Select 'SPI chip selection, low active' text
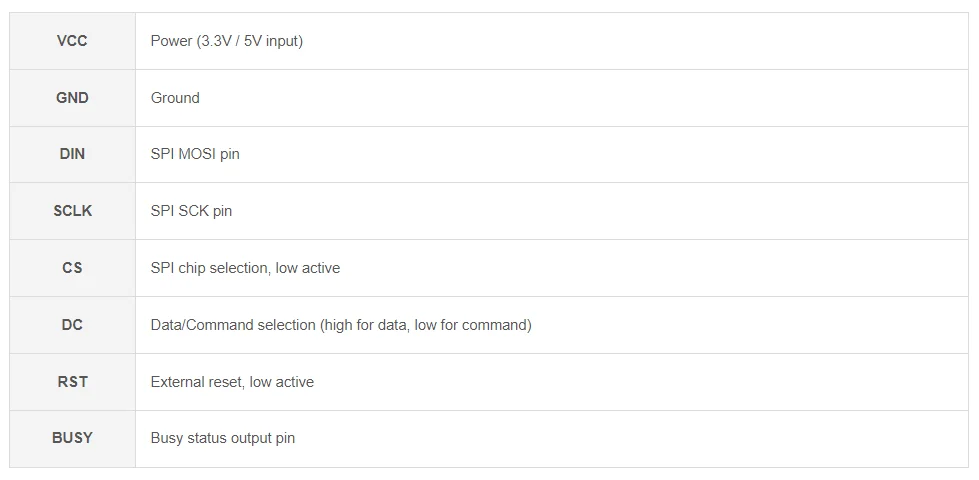Viewport: 979px width, 480px height. (x=245, y=268)
